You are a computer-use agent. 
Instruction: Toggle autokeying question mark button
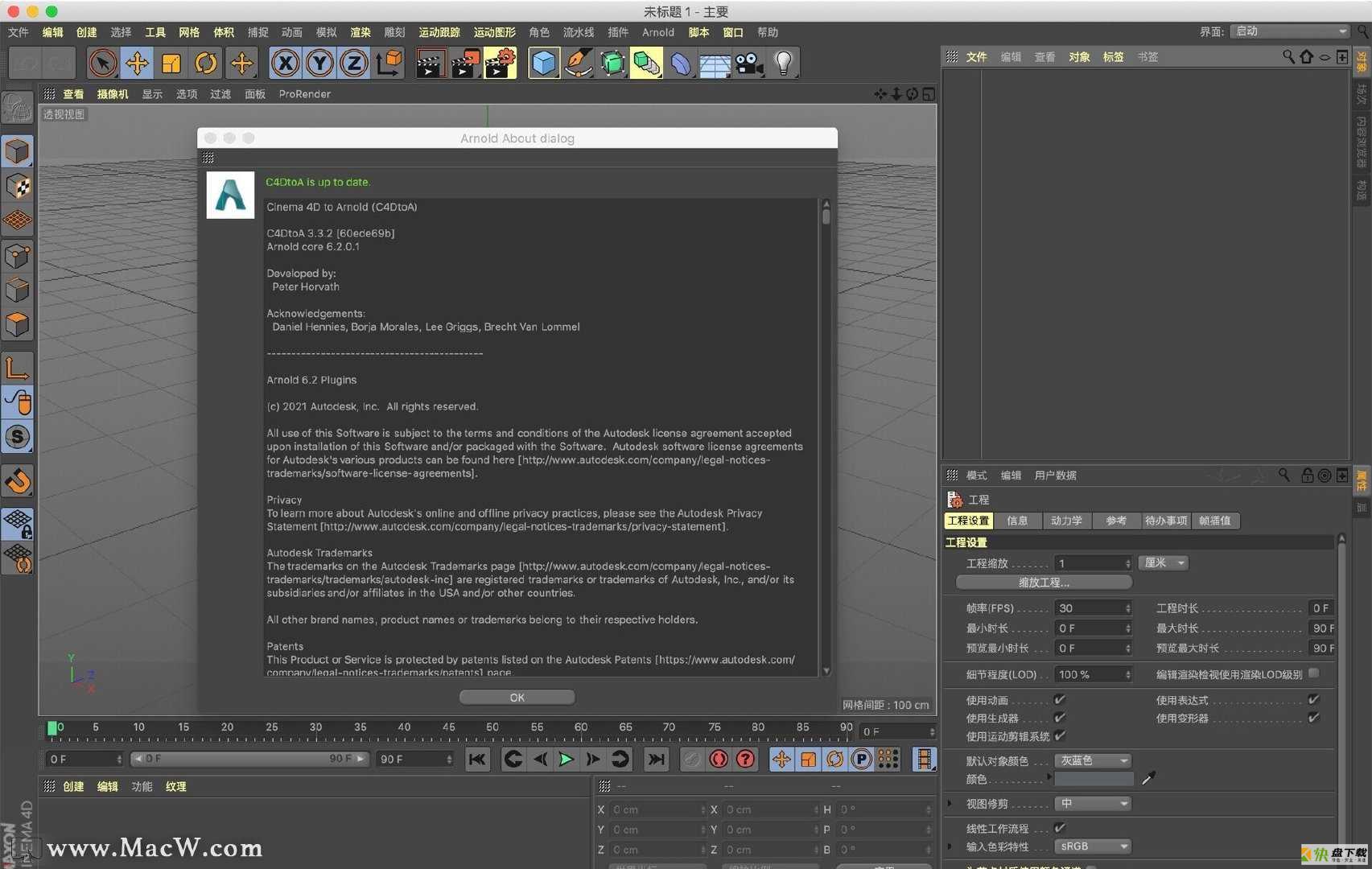(746, 759)
